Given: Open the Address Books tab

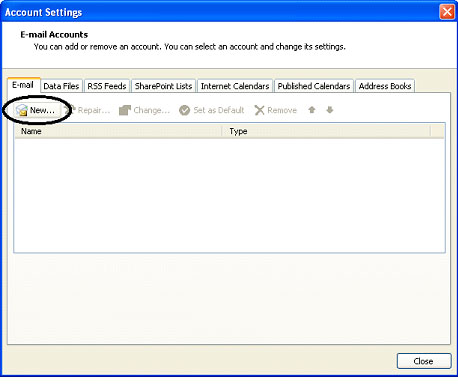Looking at the screenshot, I should (x=385, y=86).
